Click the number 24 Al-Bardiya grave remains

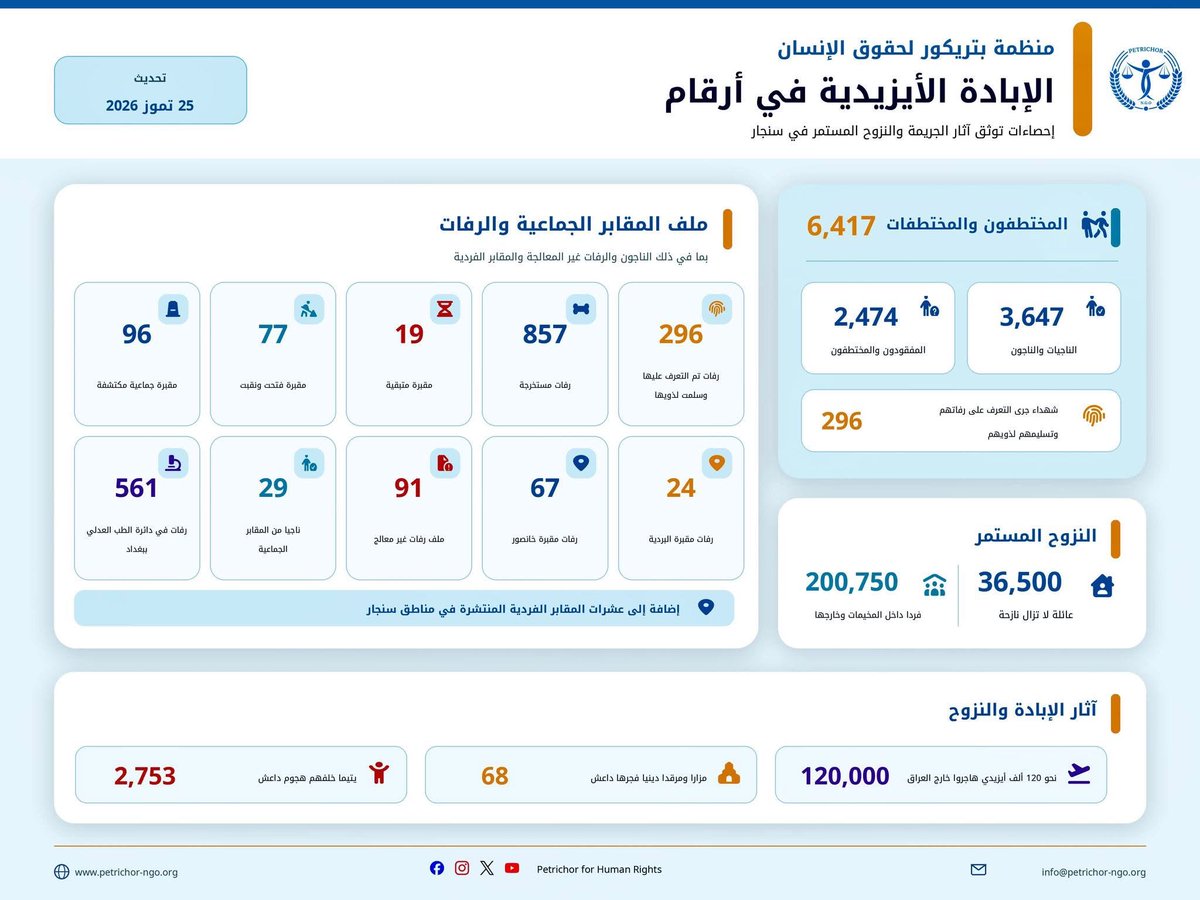tap(681, 488)
